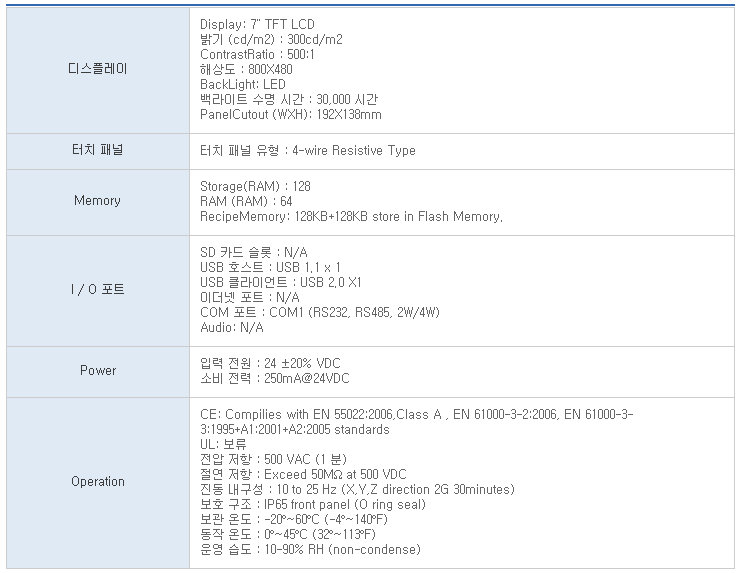
Task: Select the BackLight: LED line
Action: click(x=243, y=85)
